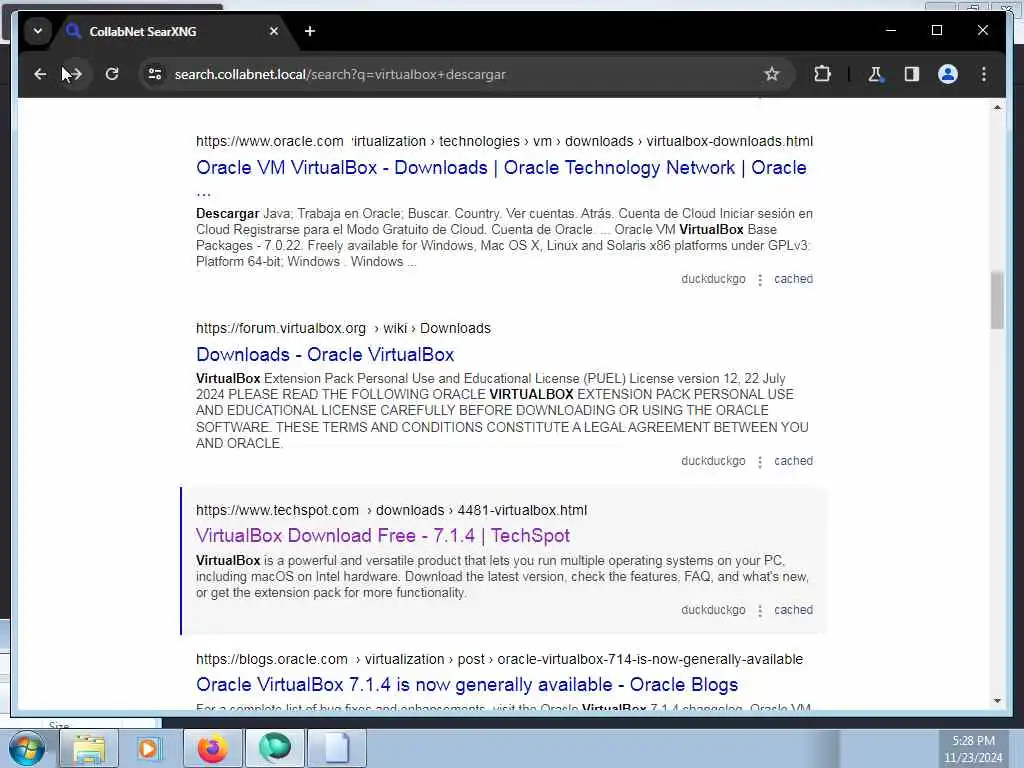Bookmark this page with the star icon

tap(771, 74)
